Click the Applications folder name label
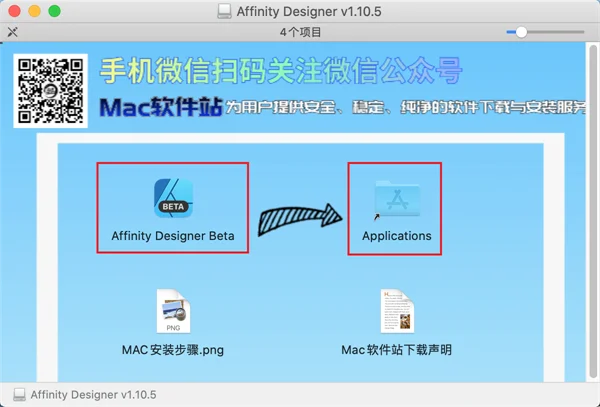 [x=397, y=236]
